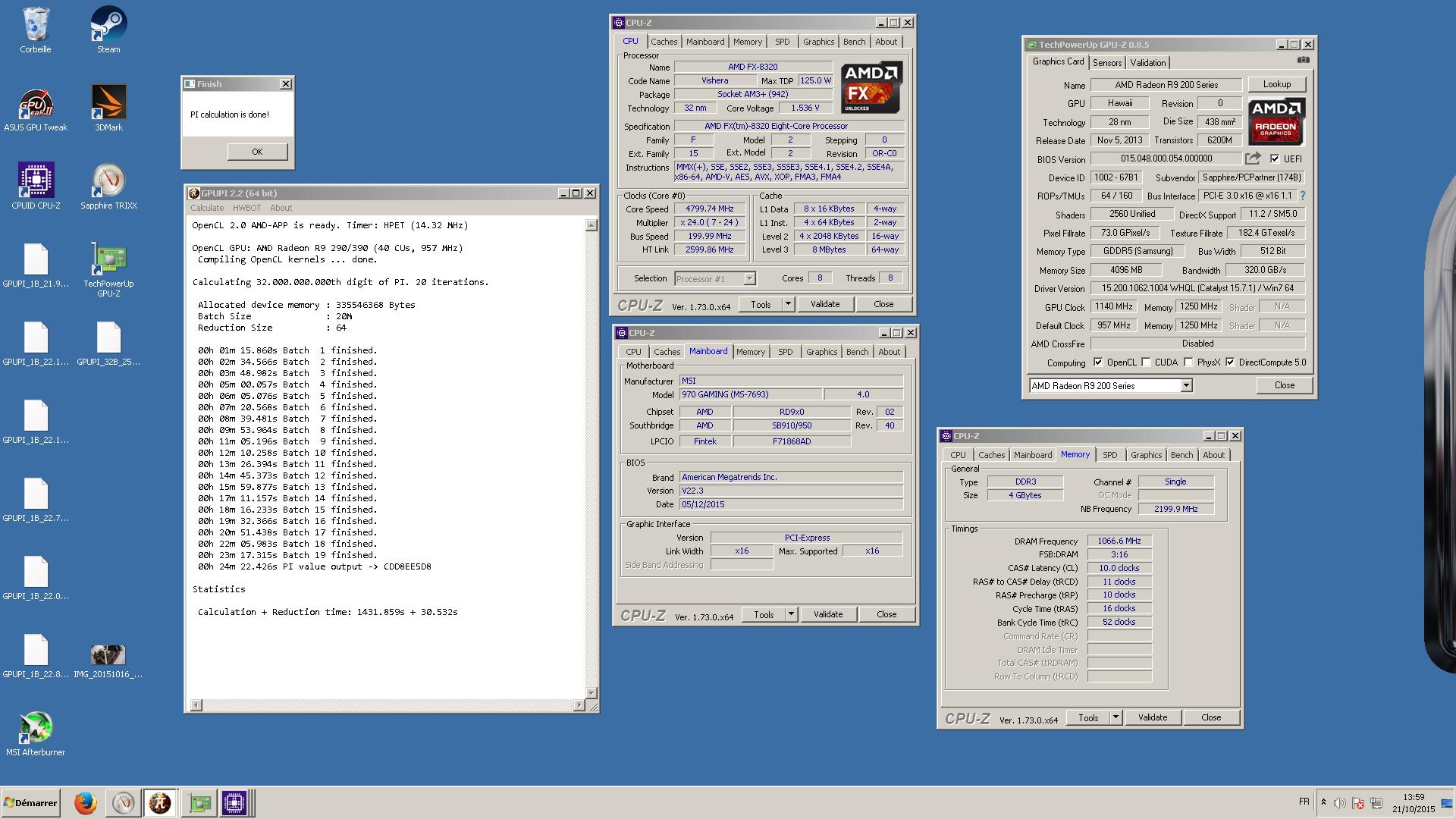Open the Corbeille recycle bin icon
1456x819 pixels.
(x=36, y=30)
